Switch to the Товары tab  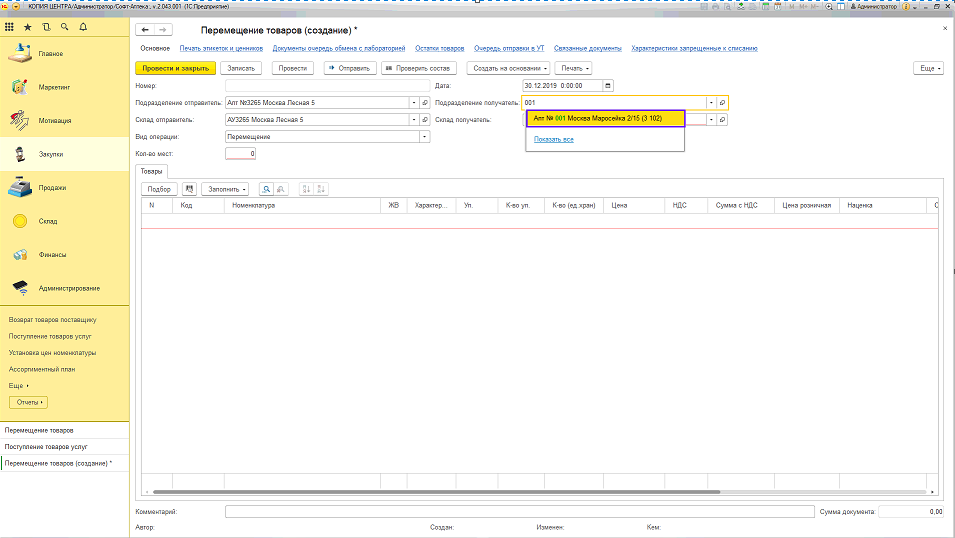point(149,171)
